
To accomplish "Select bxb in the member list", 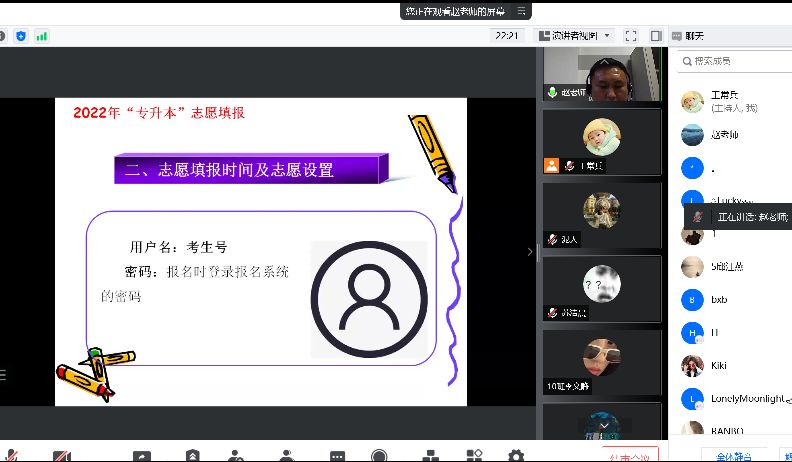I will pyautogui.click(x=718, y=299).
